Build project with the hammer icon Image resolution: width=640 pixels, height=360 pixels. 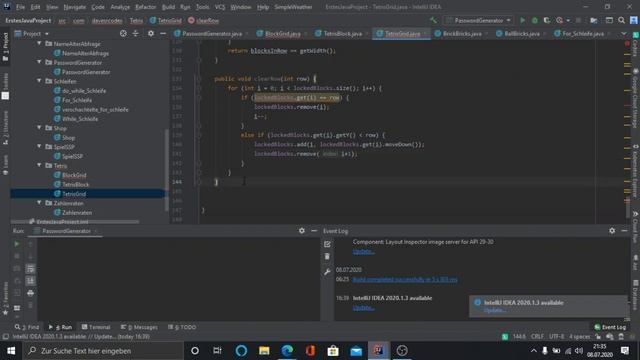click(x=433, y=20)
